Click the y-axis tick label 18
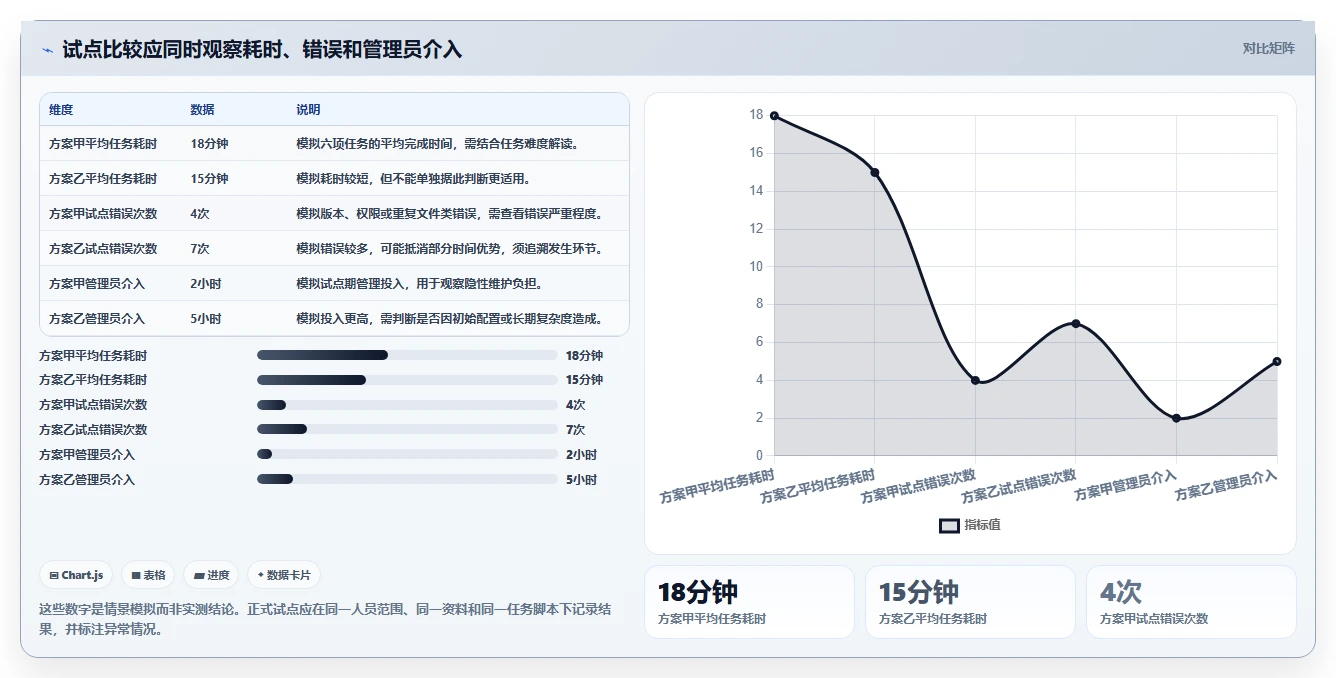Image resolution: width=1336 pixels, height=678 pixels. [x=756, y=115]
